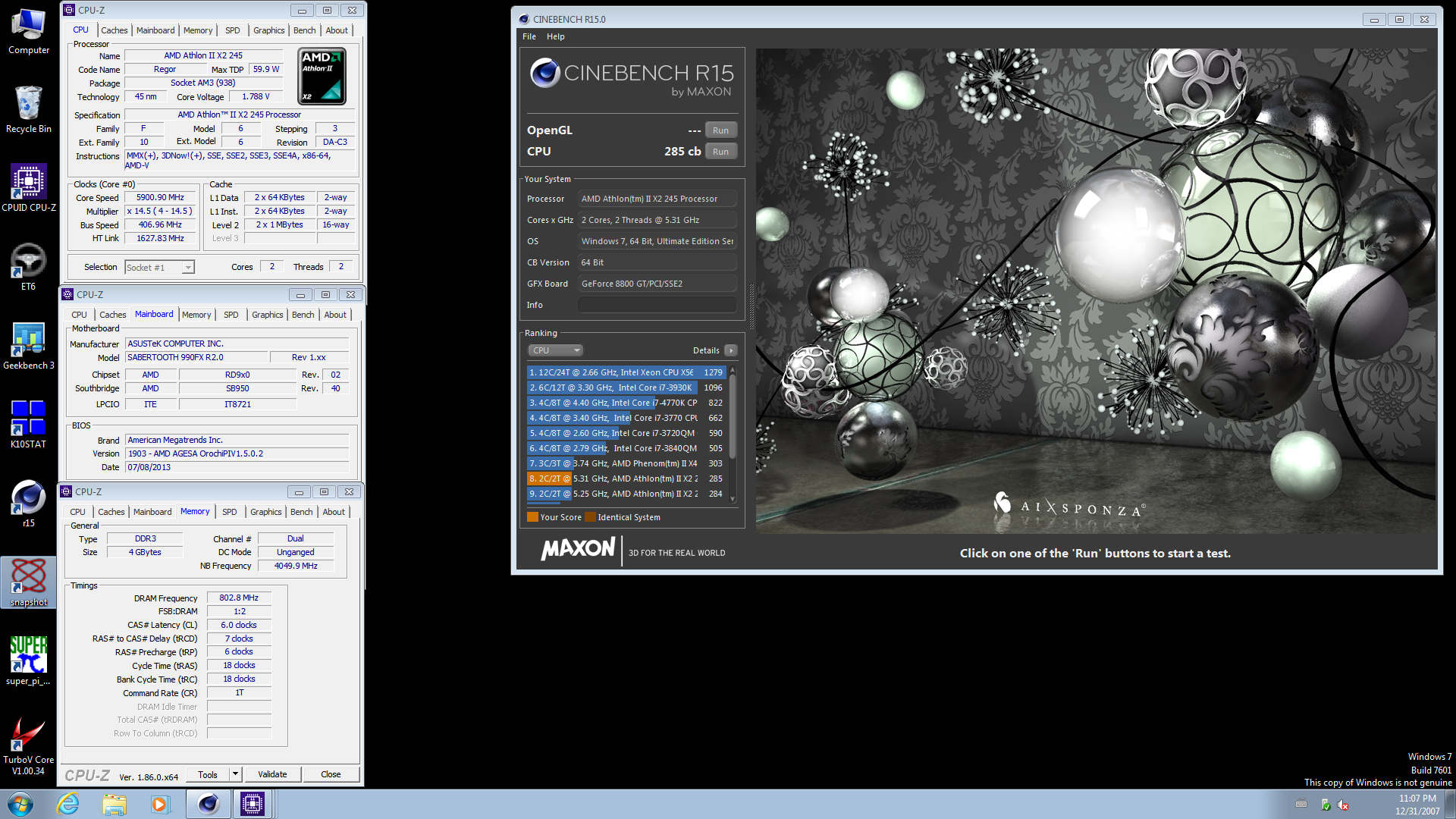Click the Tools button in CPU-Z

tap(208, 774)
